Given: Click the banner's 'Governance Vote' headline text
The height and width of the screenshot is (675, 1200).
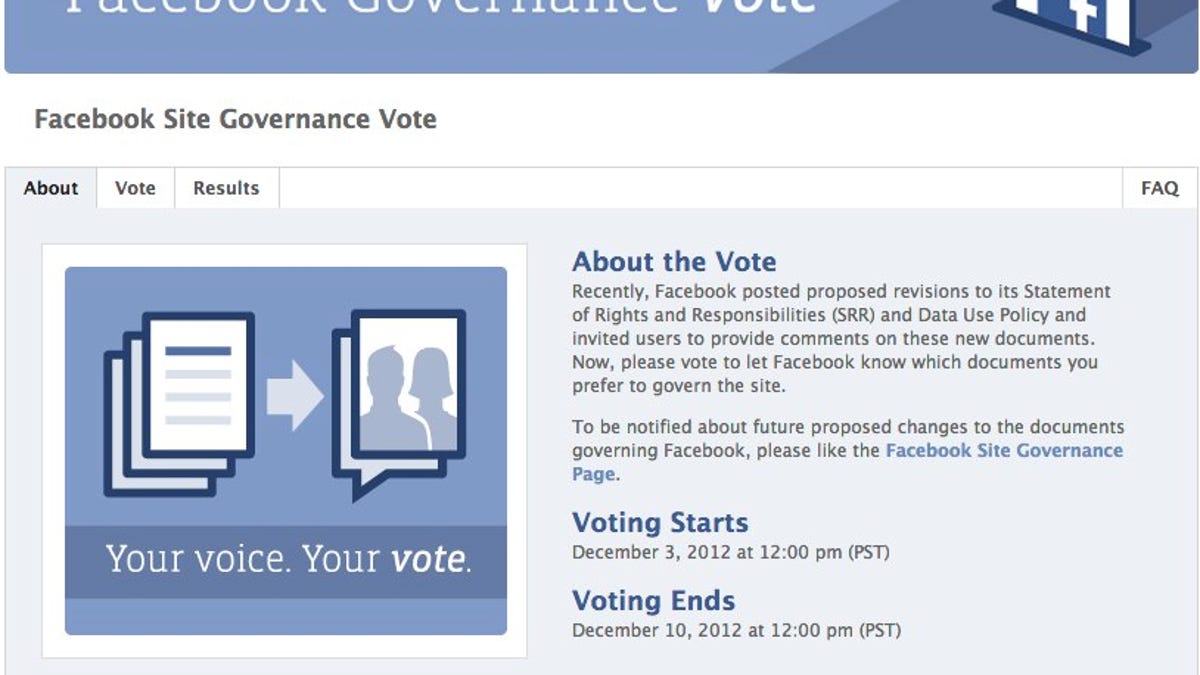Looking at the screenshot, I should (x=440, y=12).
